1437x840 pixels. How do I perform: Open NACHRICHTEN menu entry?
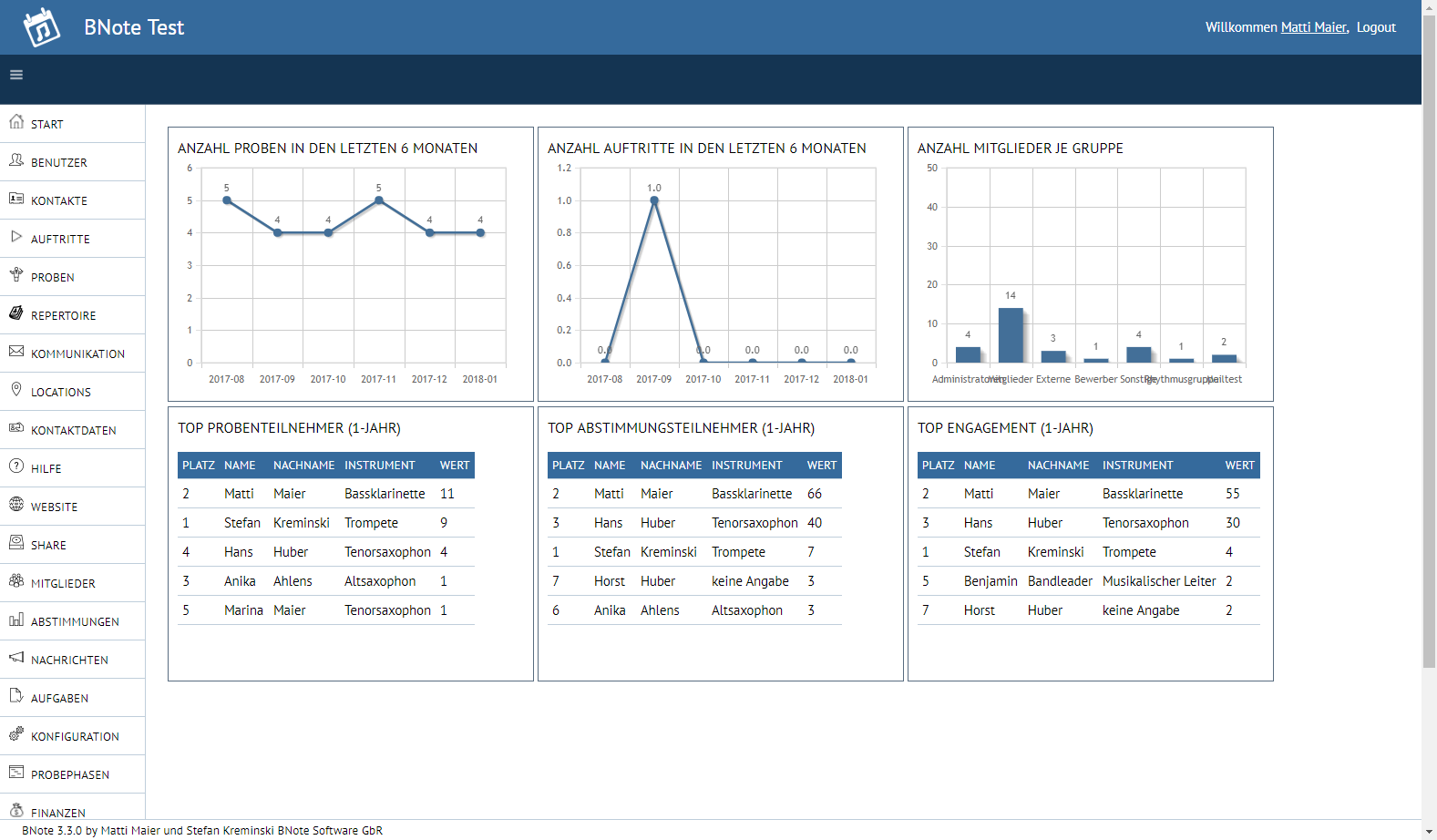[x=72, y=660]
